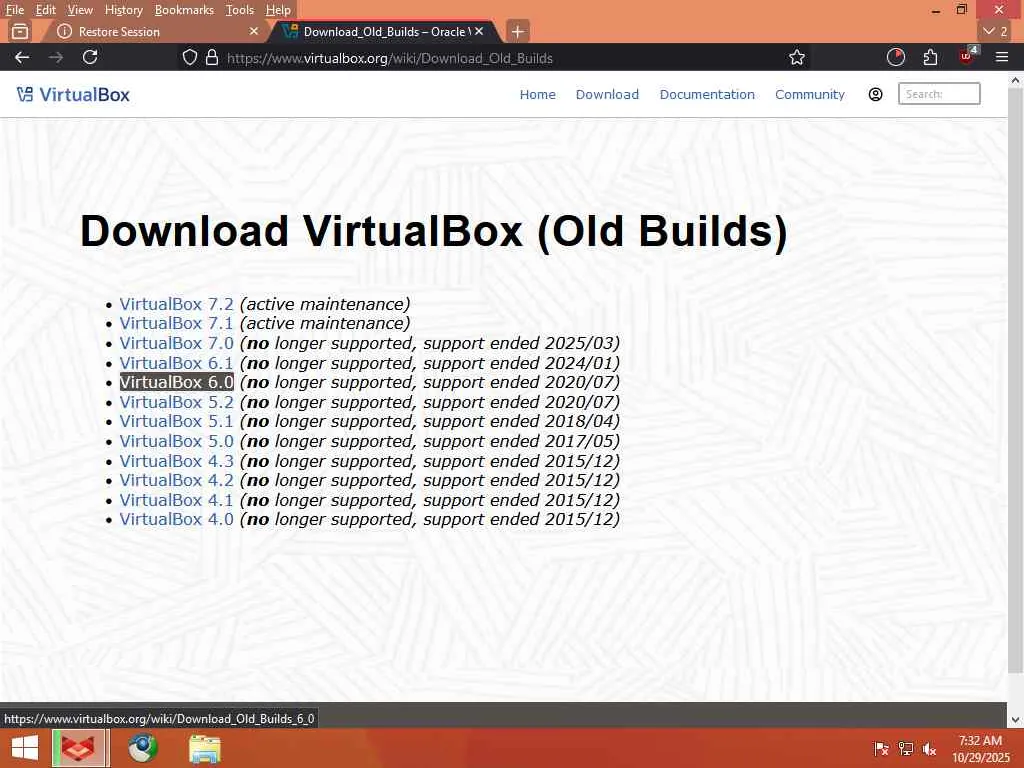Open the VirtualBox 7.2 link

click(176, 304)
